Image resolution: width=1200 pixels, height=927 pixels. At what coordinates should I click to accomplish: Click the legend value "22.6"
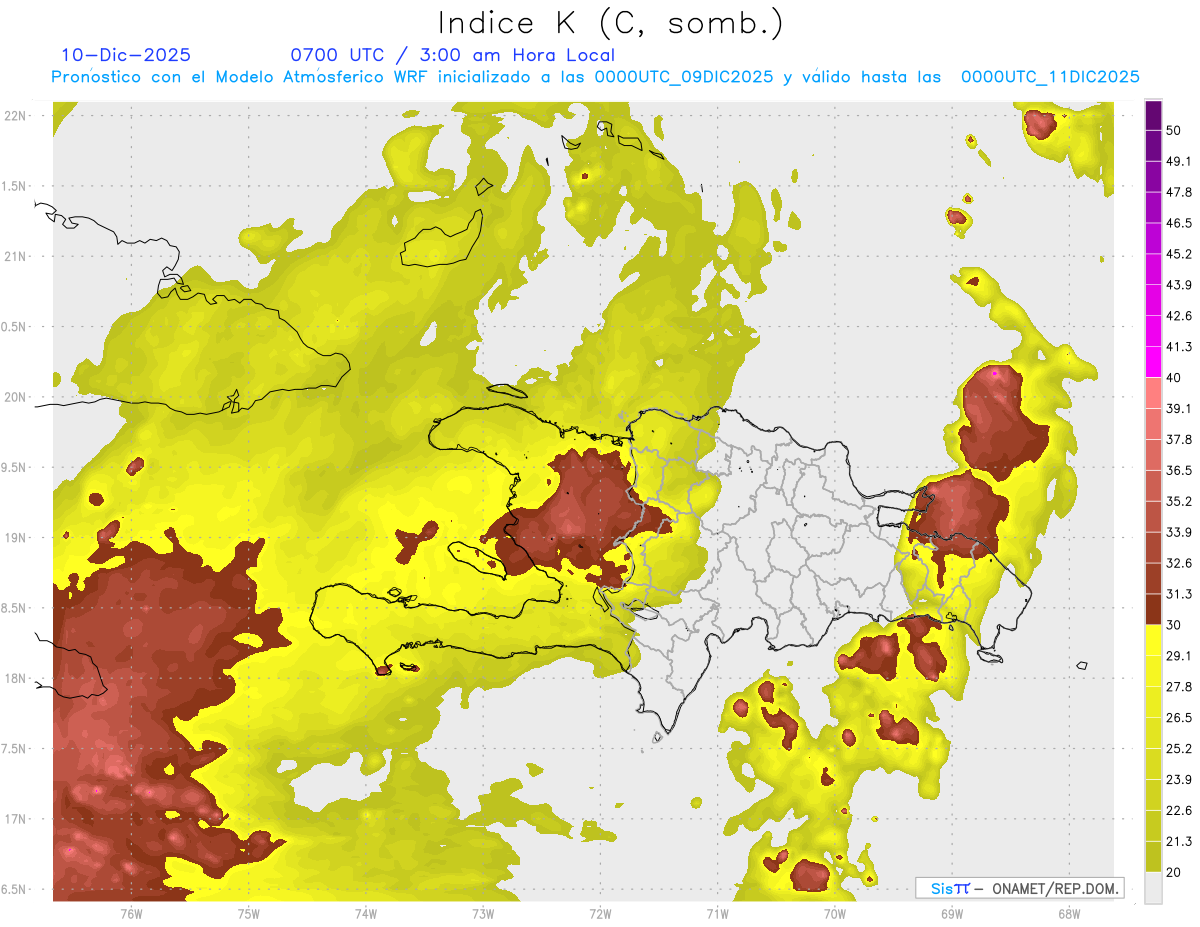1179,811
